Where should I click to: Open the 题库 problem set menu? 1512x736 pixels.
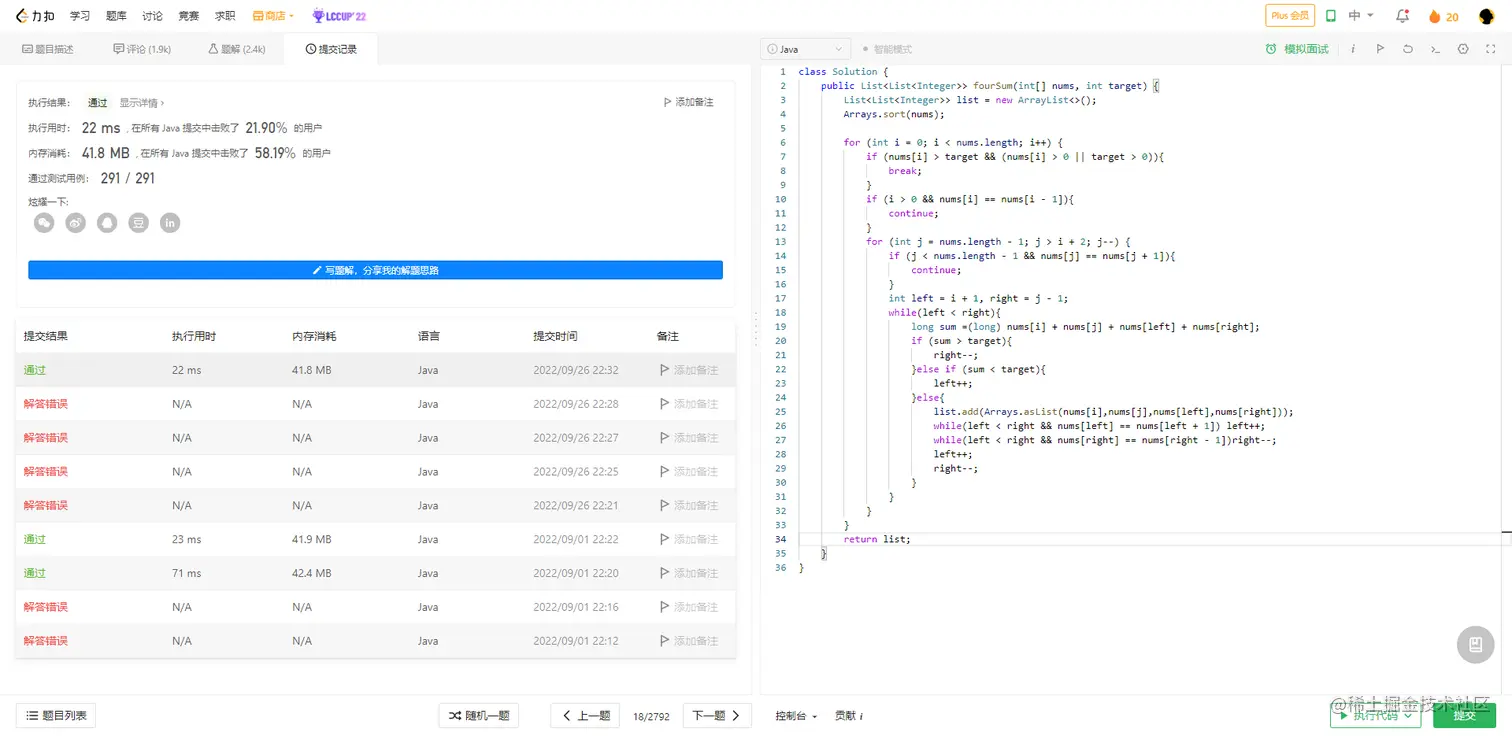pyautogui.click(x=116, y=16)
